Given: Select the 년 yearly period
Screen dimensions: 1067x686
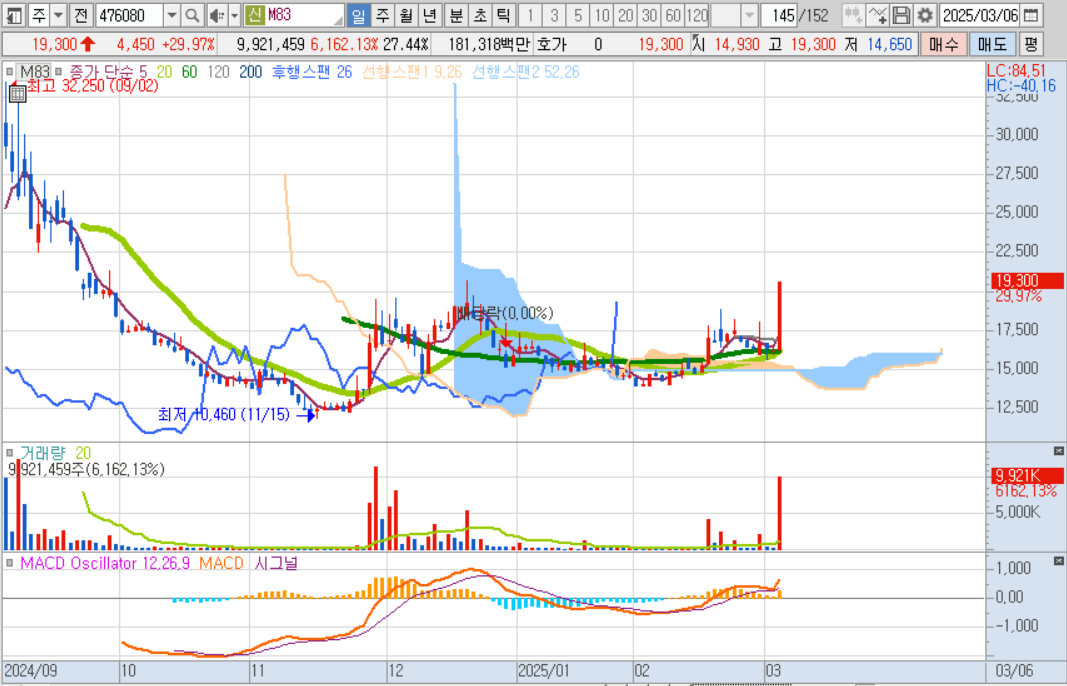Looking at the screenshot, I should coord(429,15).
